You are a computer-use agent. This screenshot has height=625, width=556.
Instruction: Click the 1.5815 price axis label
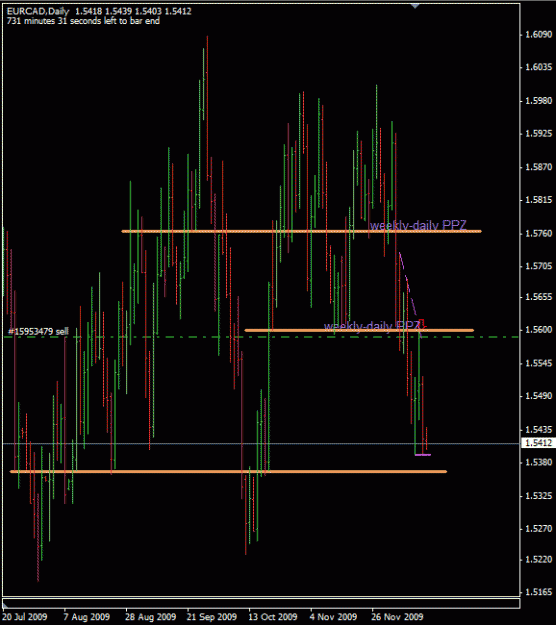click(x=538, y=200)
